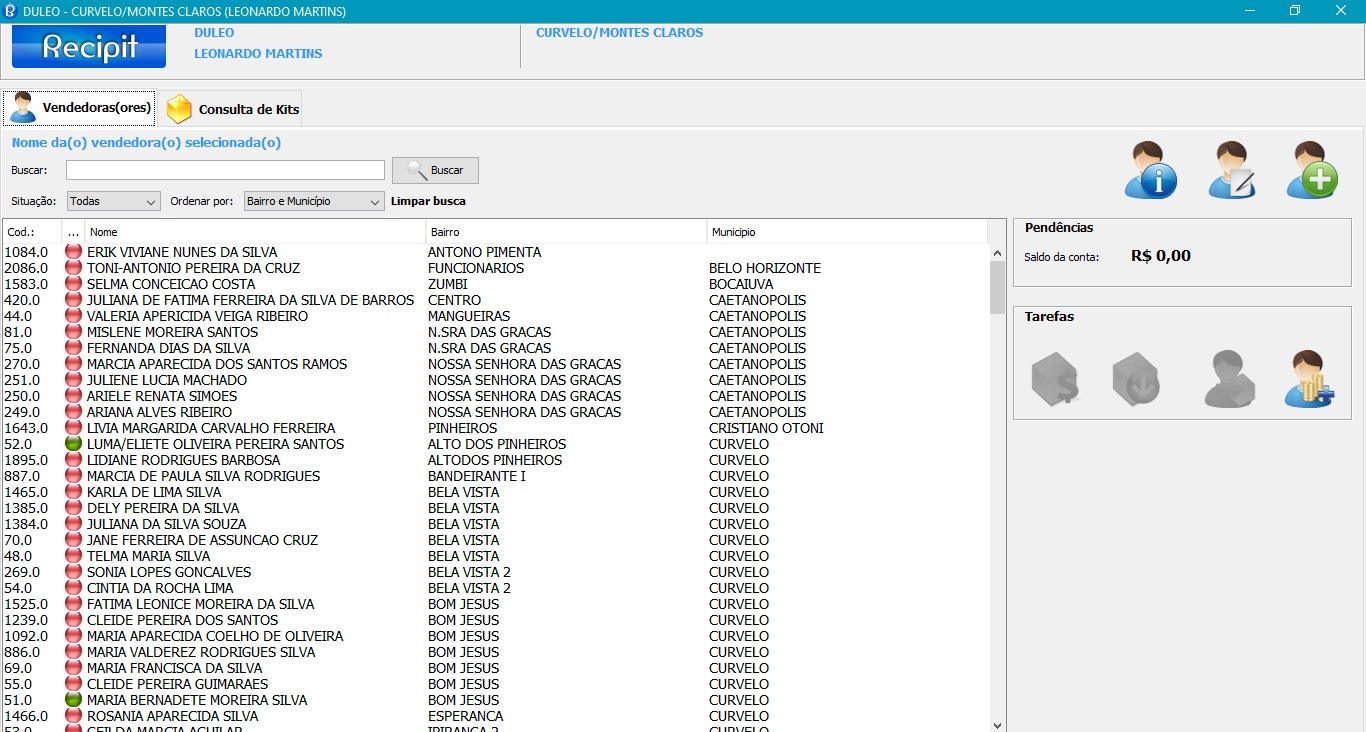Click the Buscar button with magnifier
This screenshot has width=1366, height=732.
tap(435, 170)
